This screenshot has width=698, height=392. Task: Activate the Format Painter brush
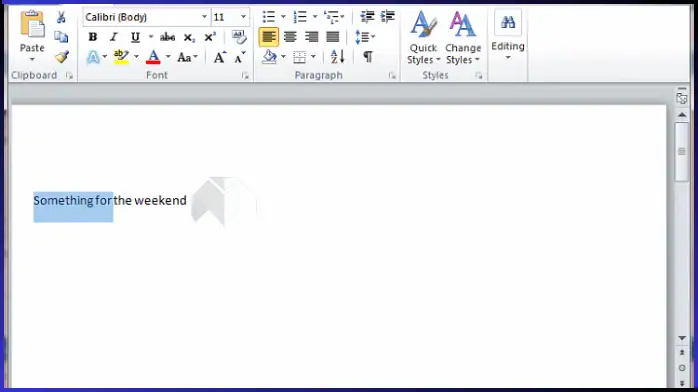(61, 57)
